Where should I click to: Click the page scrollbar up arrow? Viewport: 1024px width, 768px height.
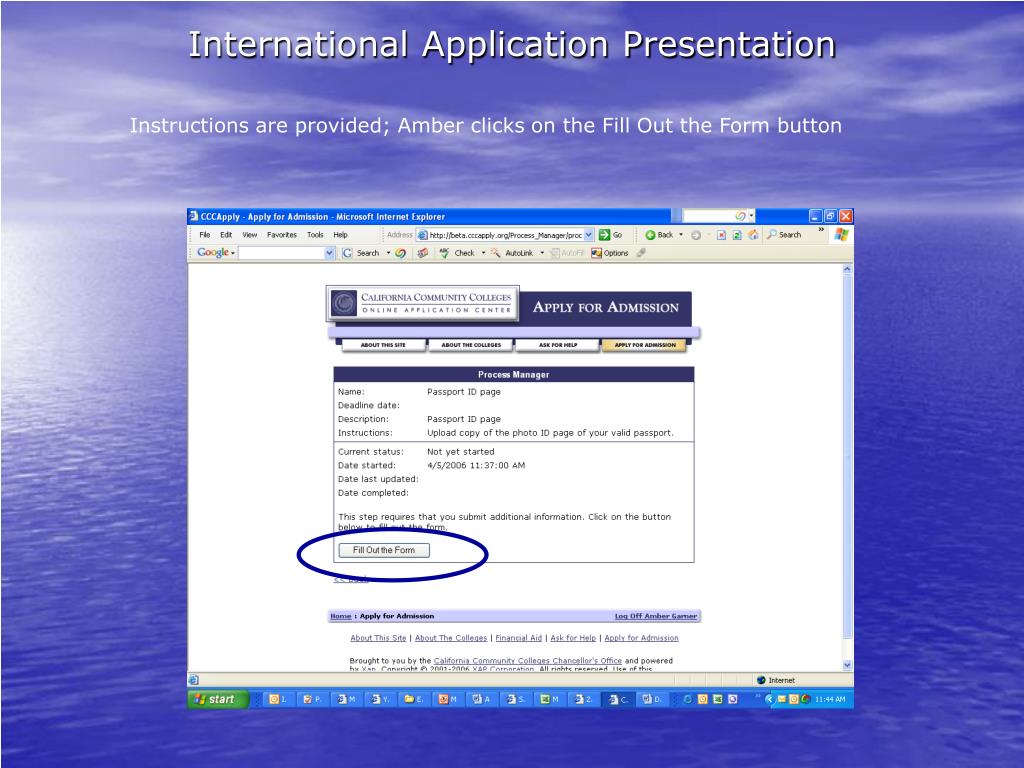847,268
